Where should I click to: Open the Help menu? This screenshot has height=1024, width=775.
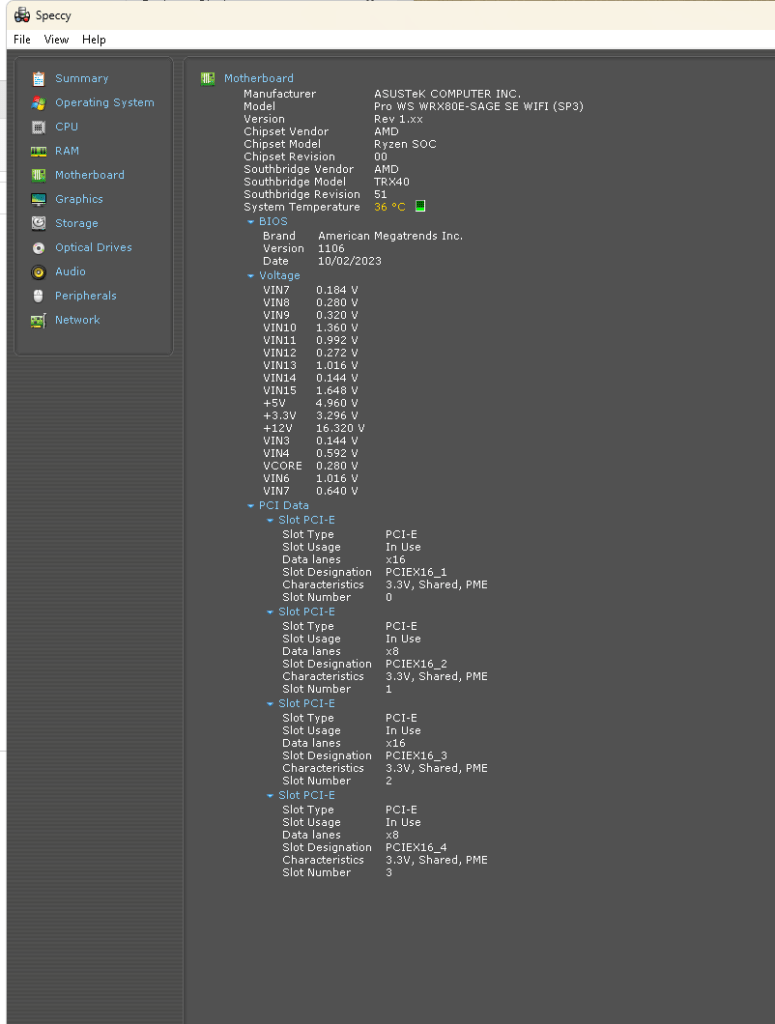click(x=94, y=39)
